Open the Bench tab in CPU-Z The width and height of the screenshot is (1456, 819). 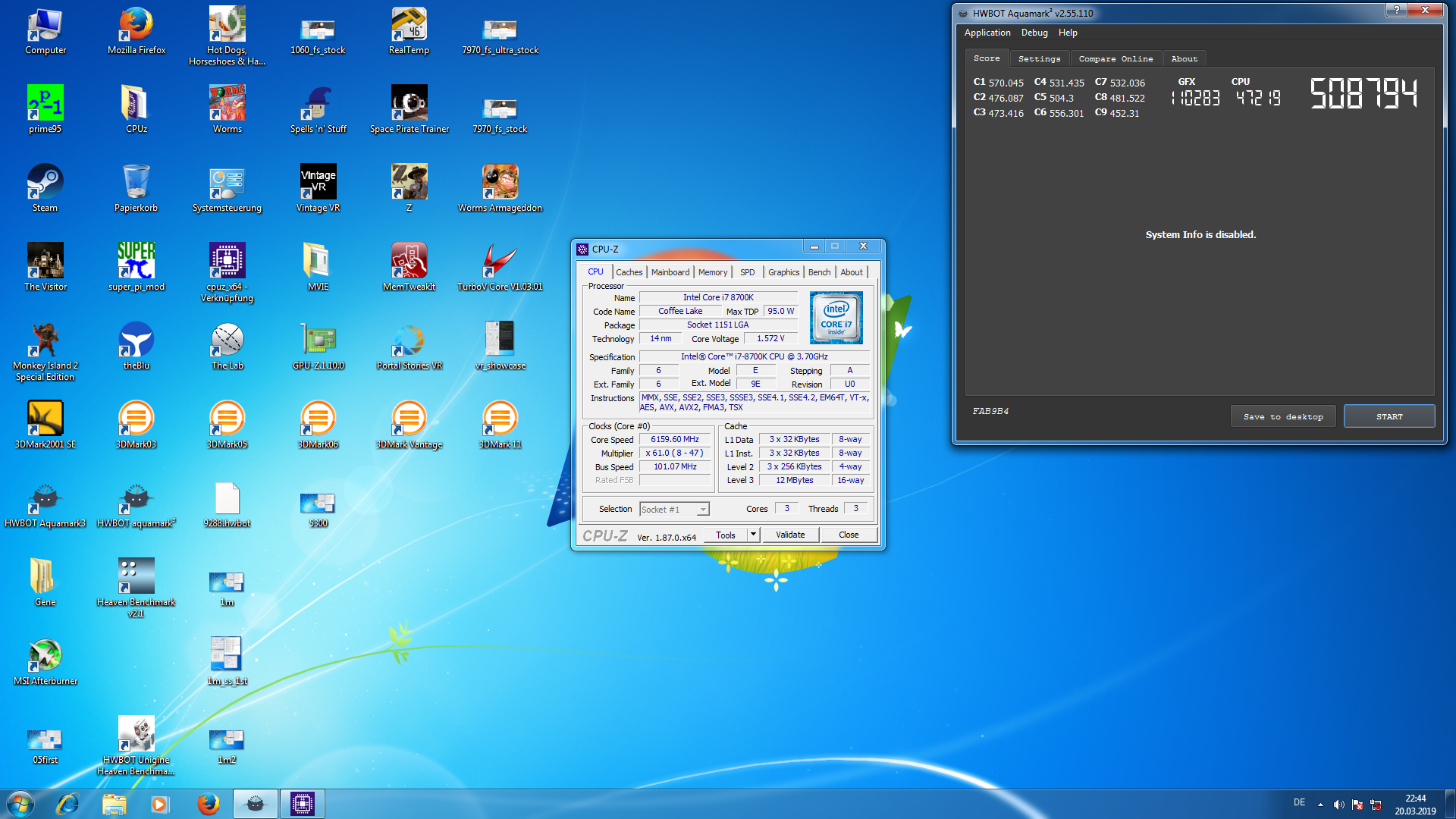(x=819, y=272)
